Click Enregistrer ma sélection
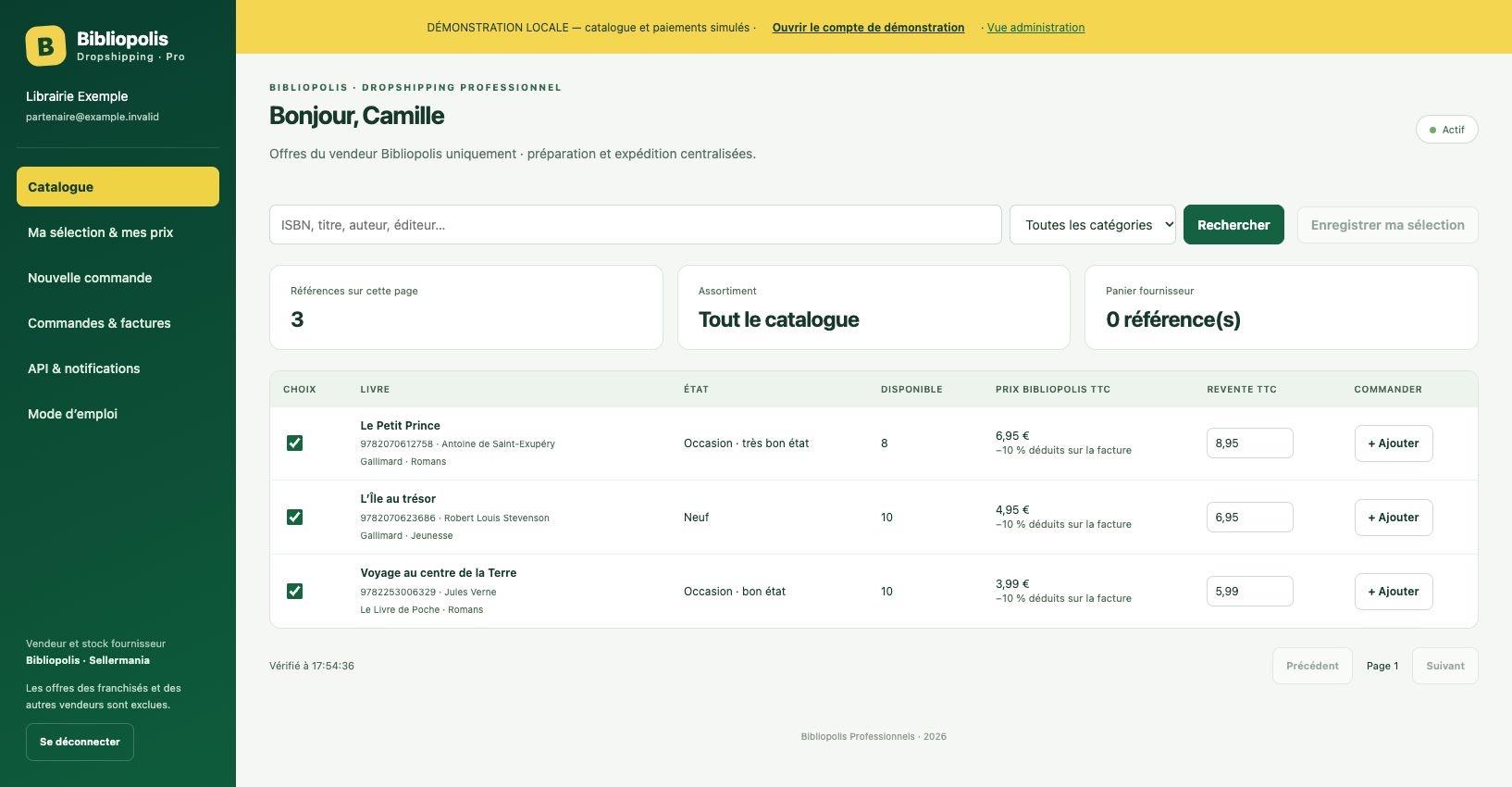1512x787 pixels. pyautogui.click(x=1387, y=225)
